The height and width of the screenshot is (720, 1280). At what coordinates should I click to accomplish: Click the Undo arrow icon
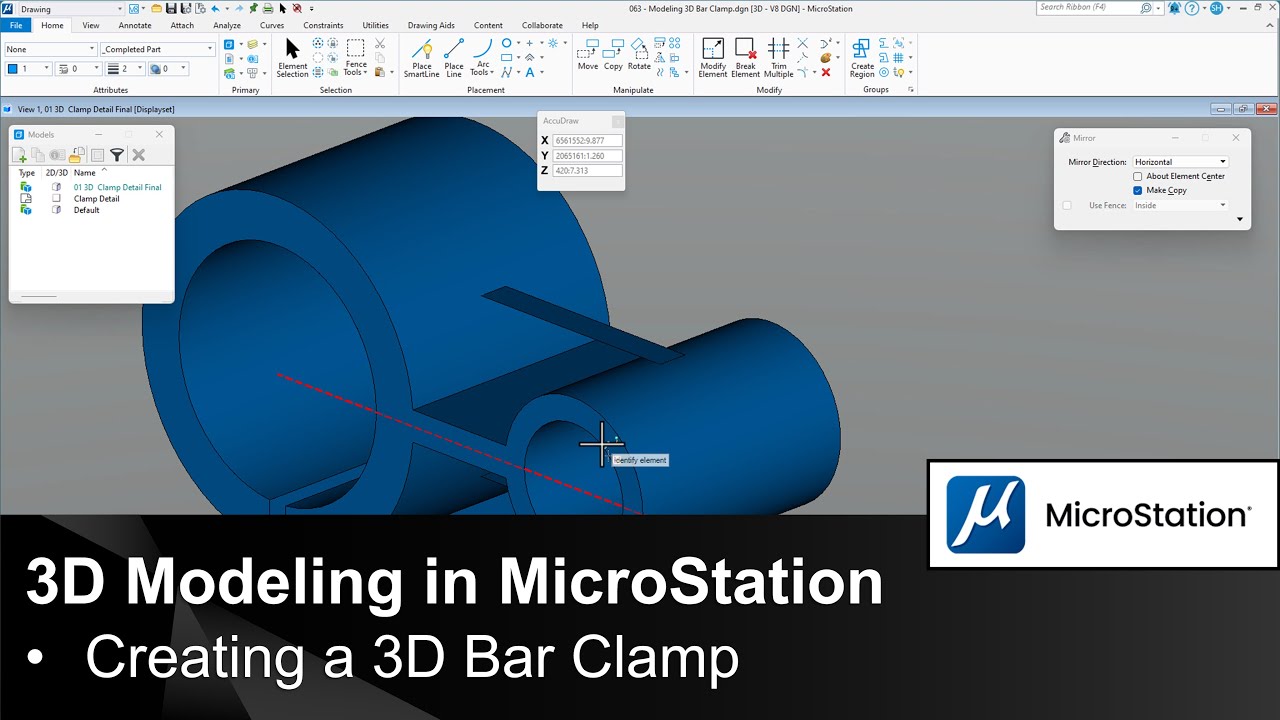pos(215,8)
